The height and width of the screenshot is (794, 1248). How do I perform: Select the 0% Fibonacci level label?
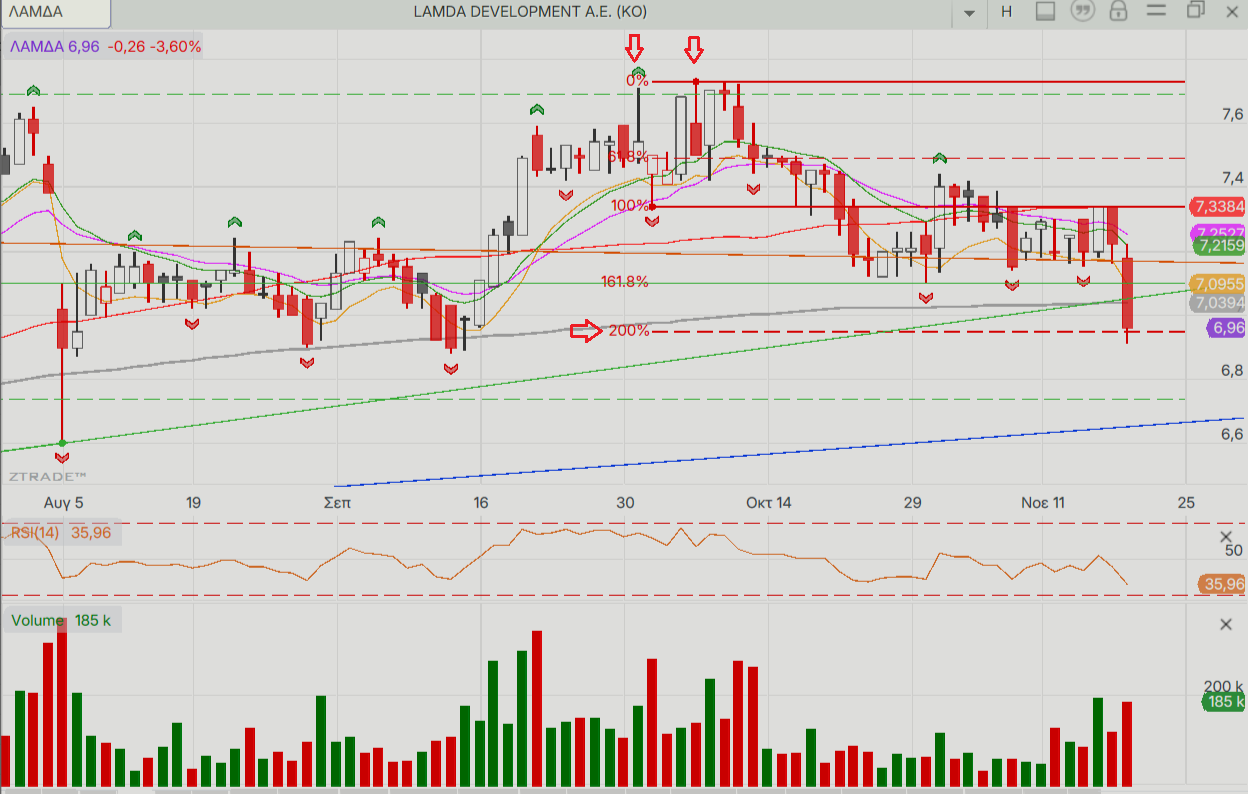637,81
